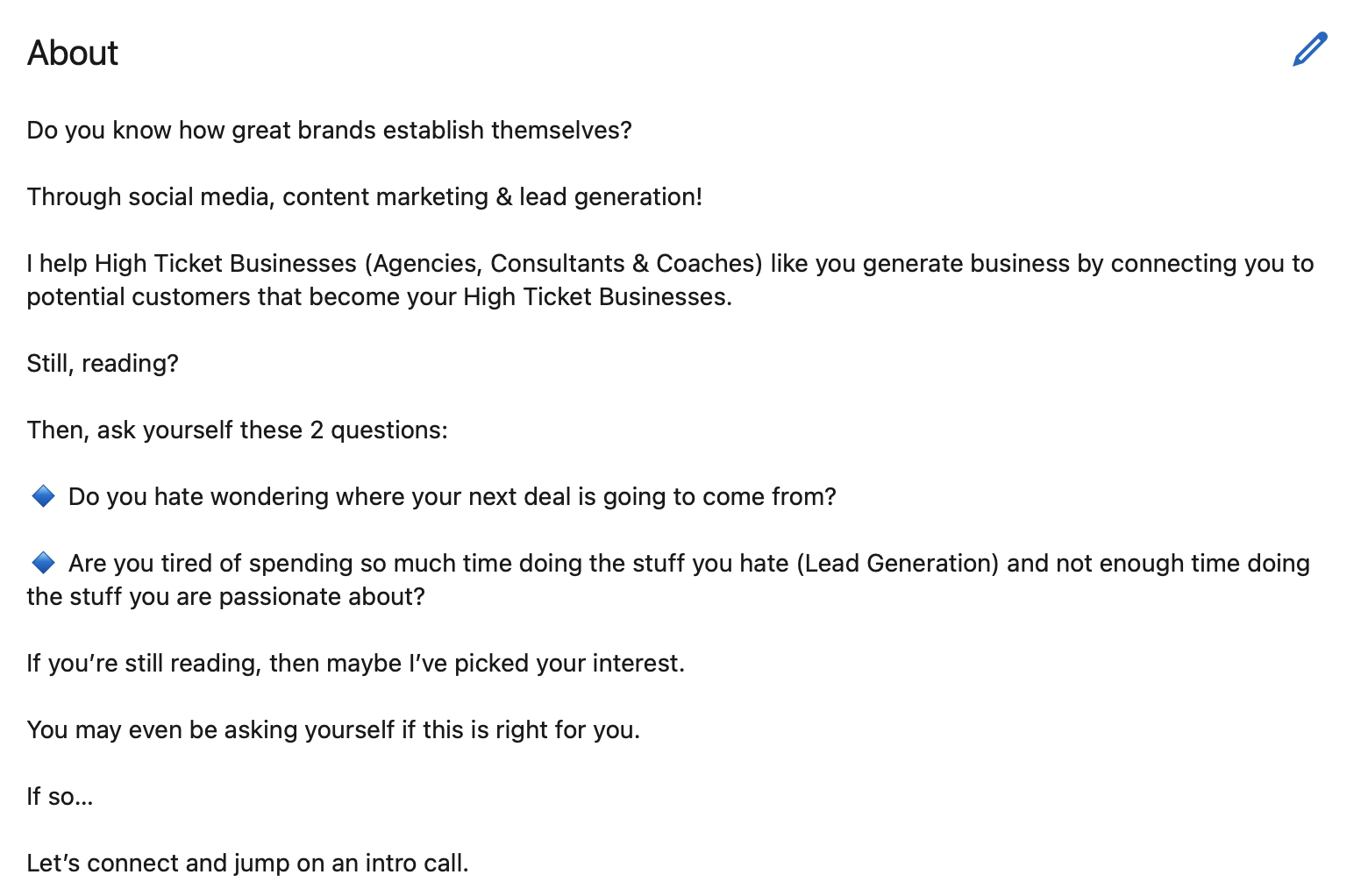The image size is (1361, 896).
Task: Click 'You may even be asking yourself' line
Action: point(333,729)
